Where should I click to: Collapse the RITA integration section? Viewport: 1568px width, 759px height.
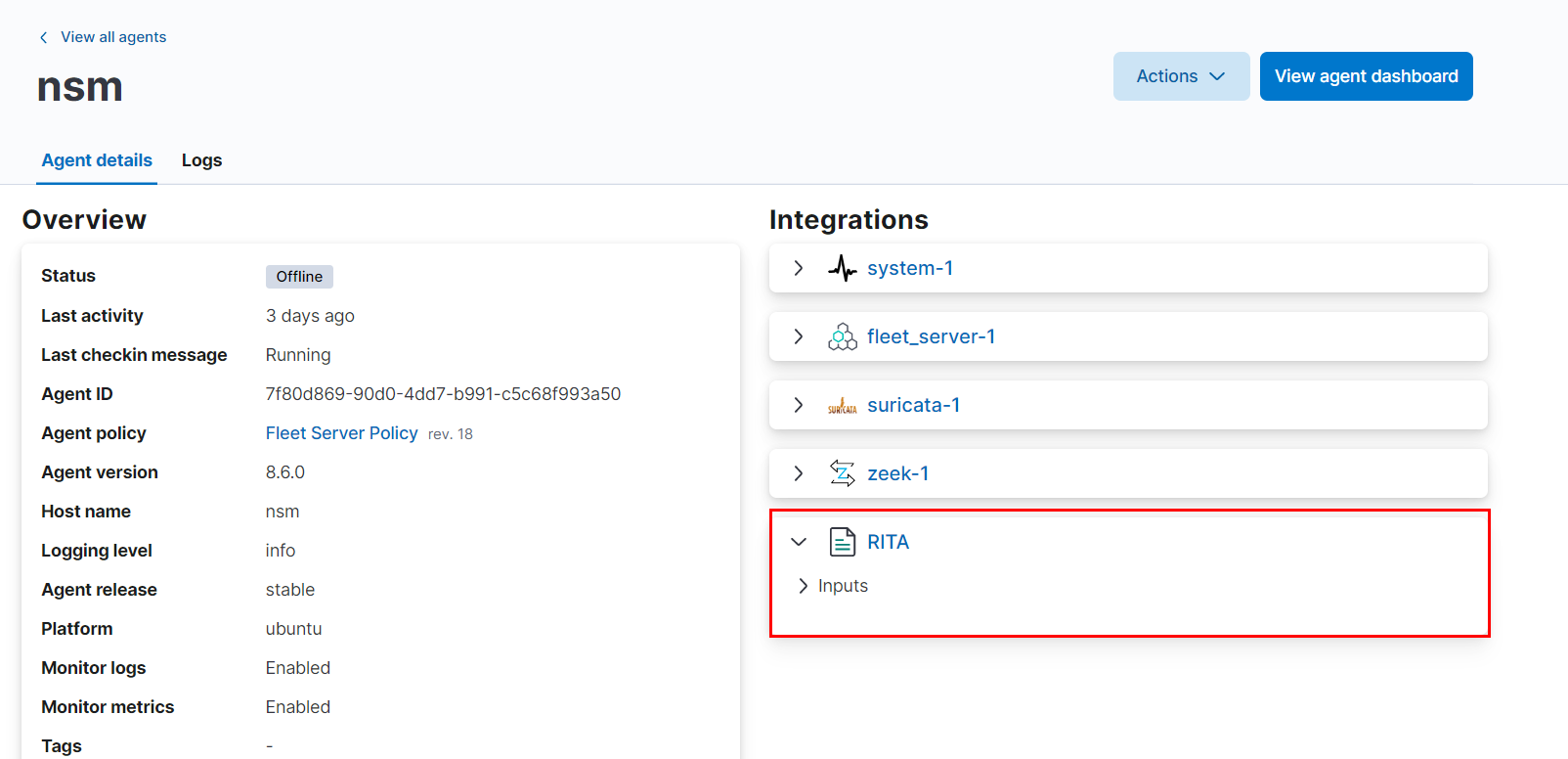click(x=799, y=542)
